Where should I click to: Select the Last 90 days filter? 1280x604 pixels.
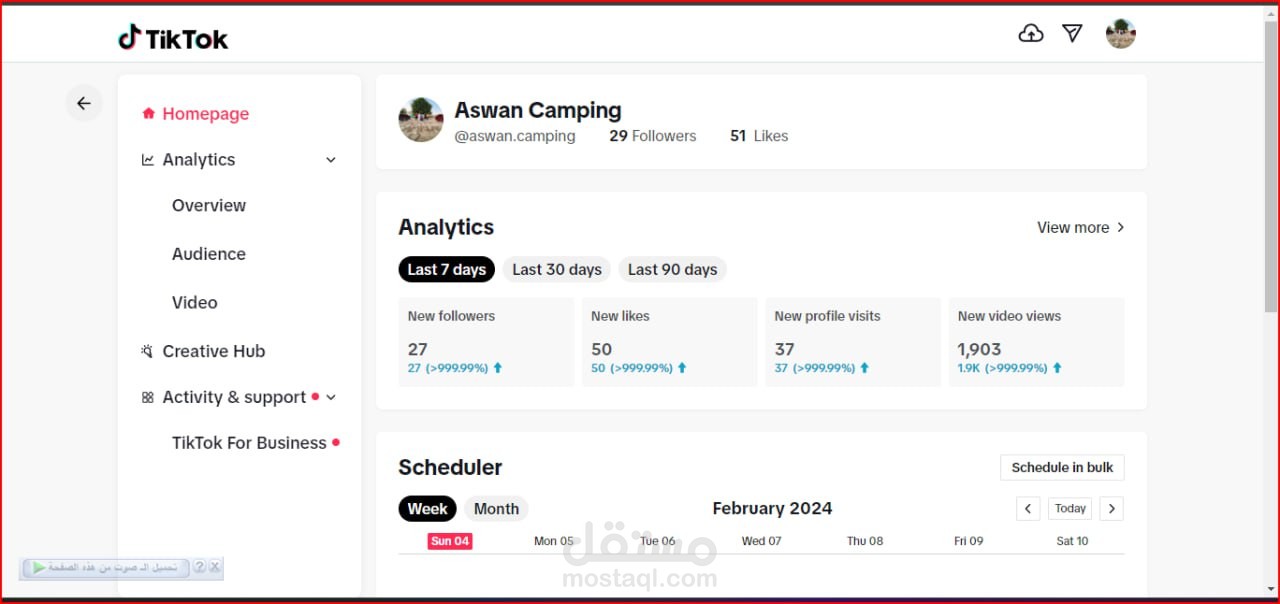[672, 269]
